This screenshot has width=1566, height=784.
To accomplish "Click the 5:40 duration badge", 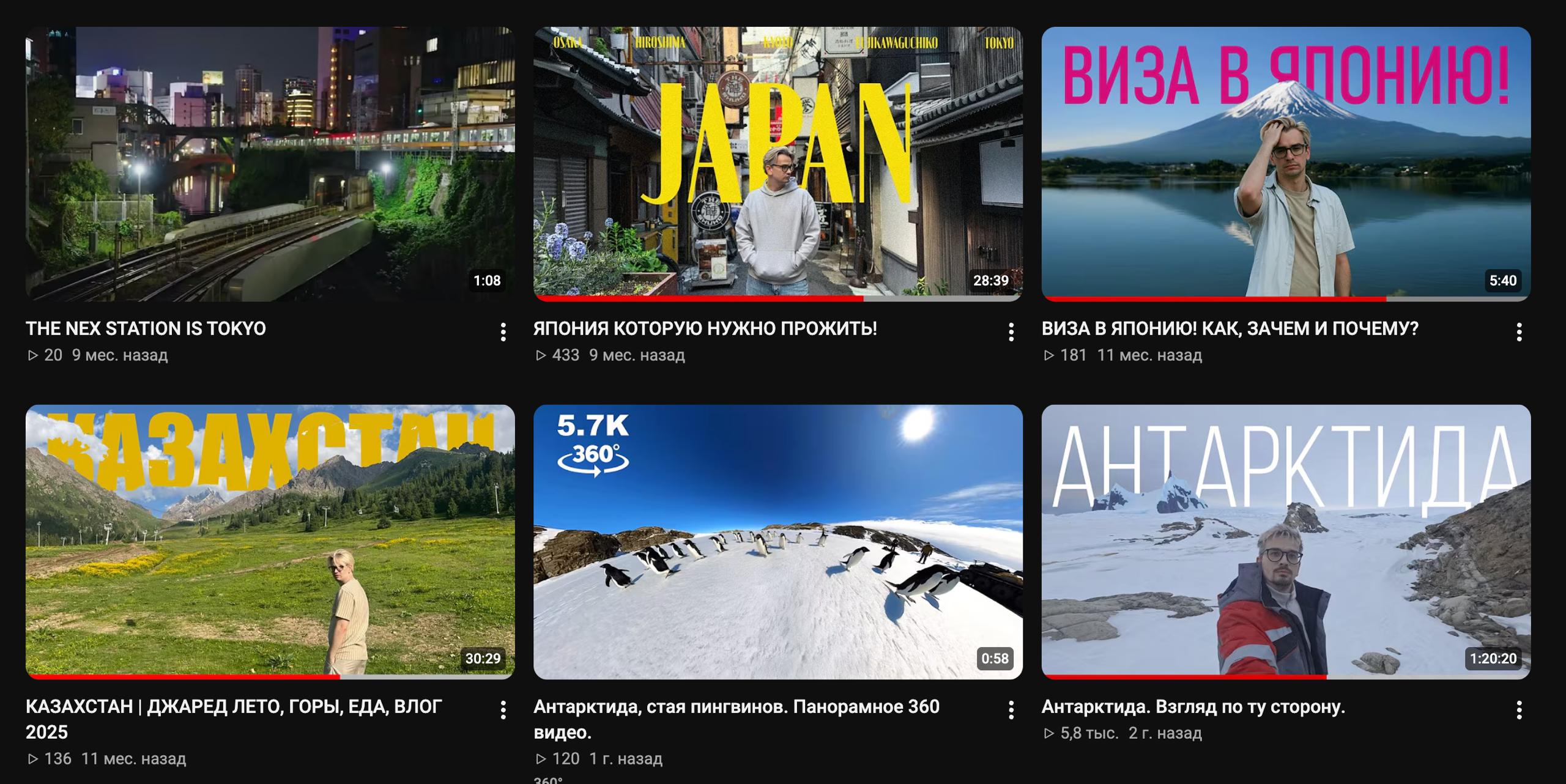I will point(1503,281).
